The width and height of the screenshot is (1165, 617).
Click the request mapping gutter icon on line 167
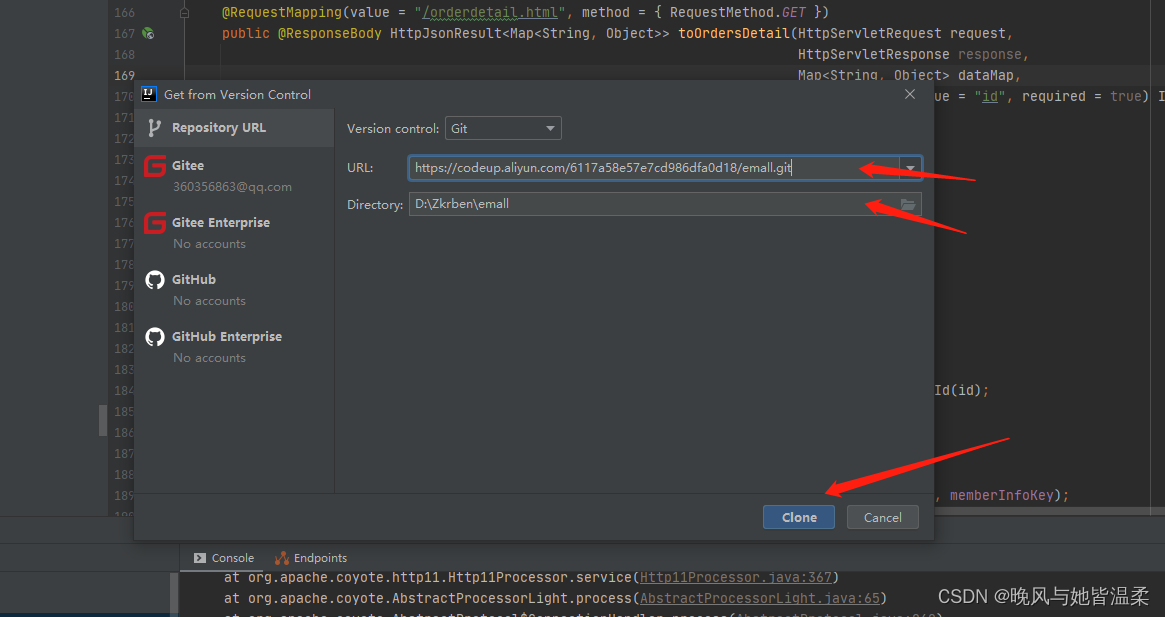click(149, 33)
